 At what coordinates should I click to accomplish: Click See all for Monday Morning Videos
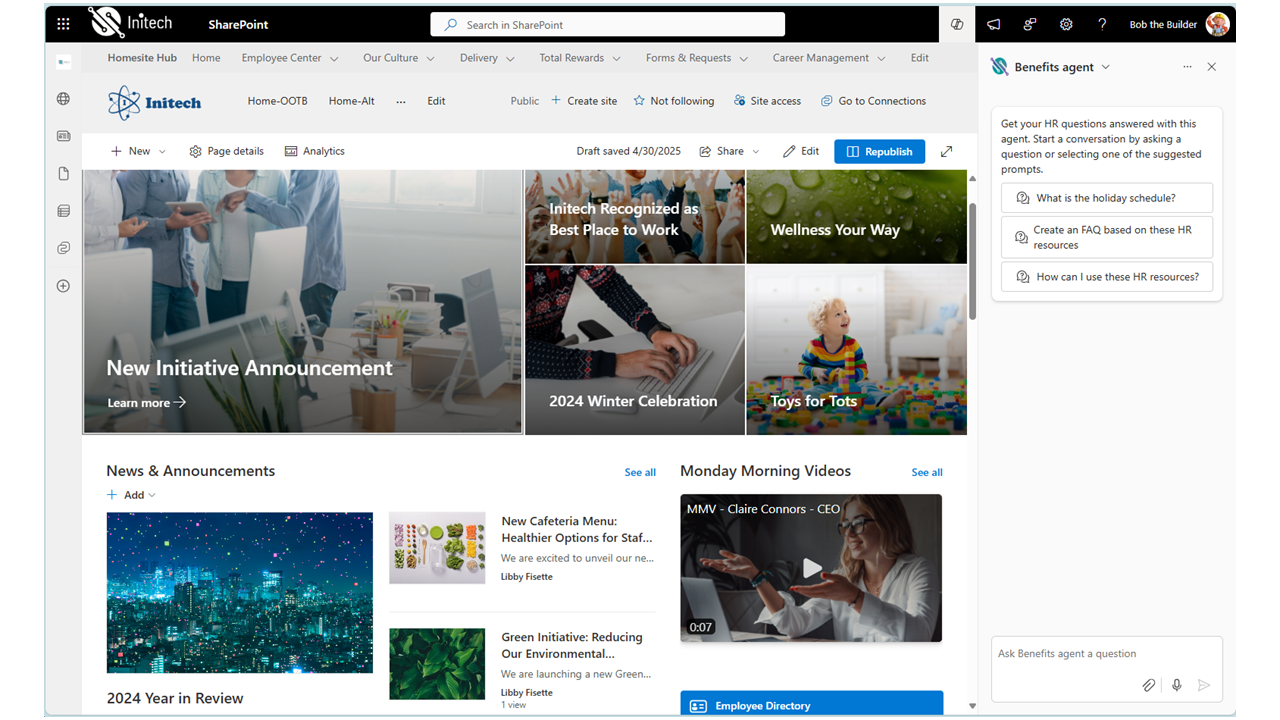tap(927, 472)
